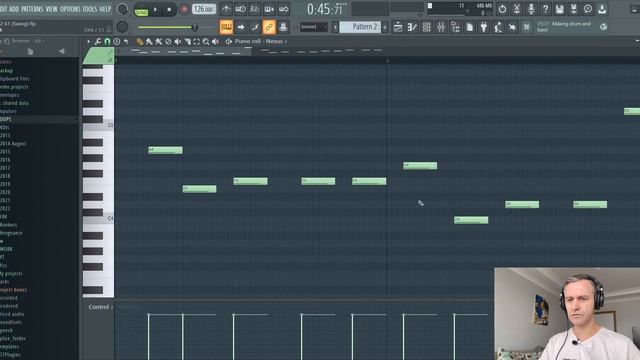Viewport: 640px width, 360px height.
Task: Click the step editing arrow icon
Action: coord(240,27)
